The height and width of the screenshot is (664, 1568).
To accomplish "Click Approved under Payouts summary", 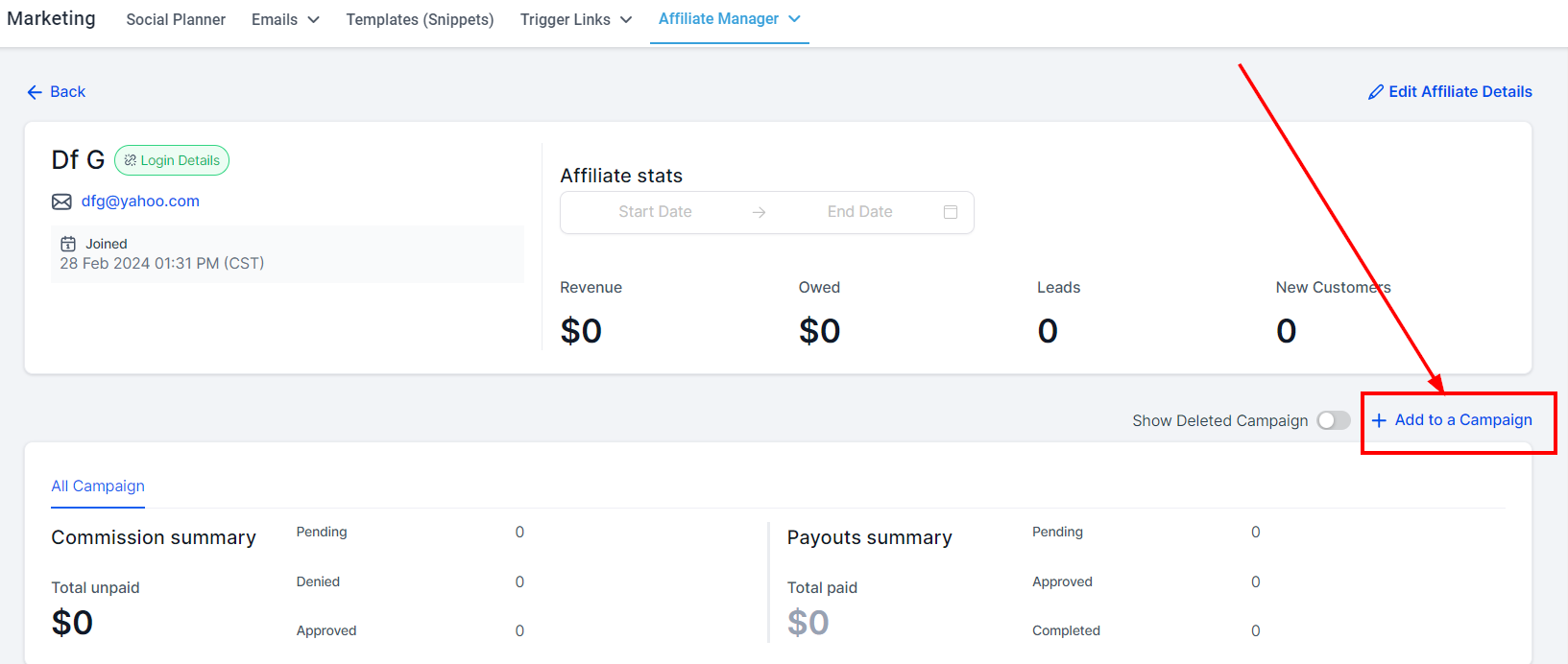I will (1062, 581).
